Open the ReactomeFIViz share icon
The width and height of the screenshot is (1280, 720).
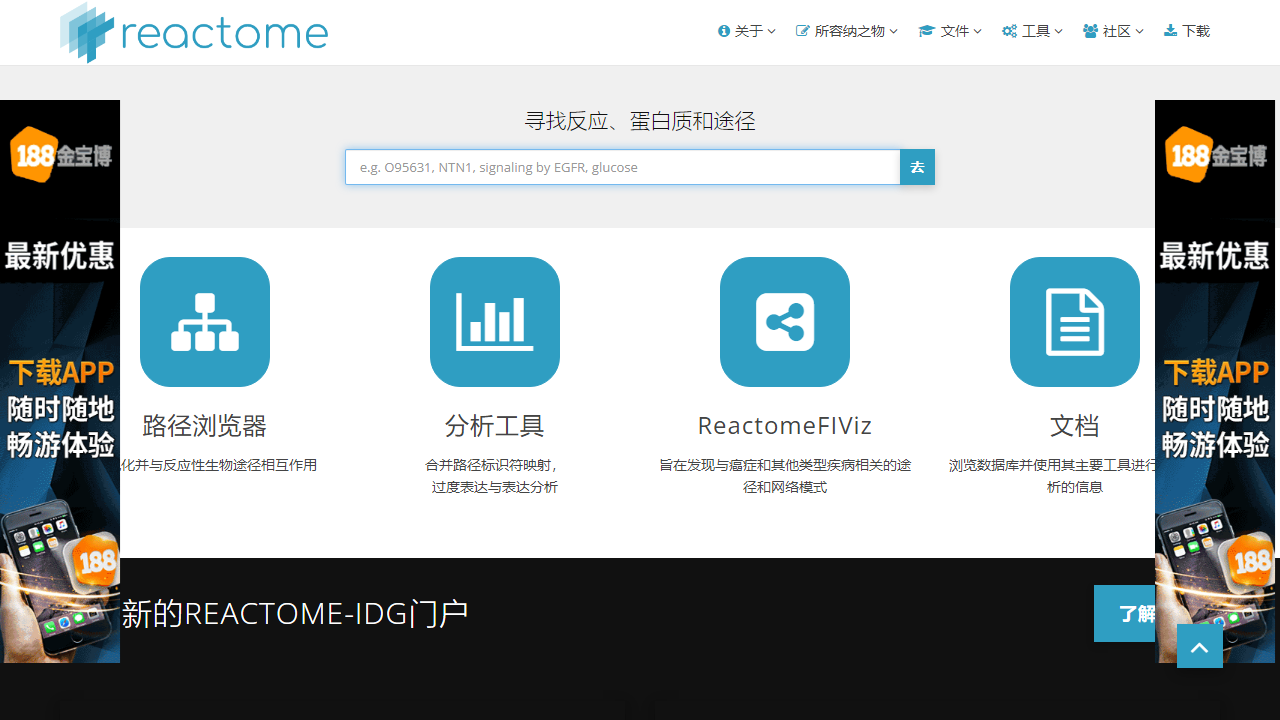click(785, 322)
